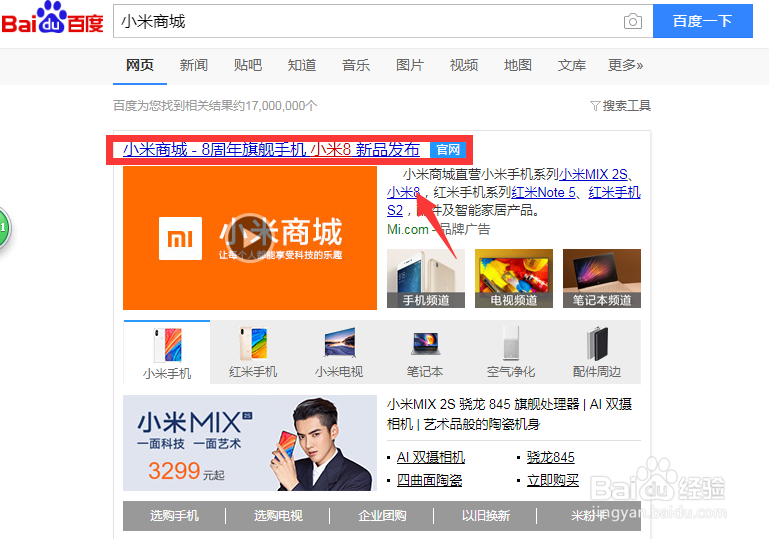Open camera image search icon
Image resolution: width=769 pixels, height=539 pixels.
click(x=633, y=21)
